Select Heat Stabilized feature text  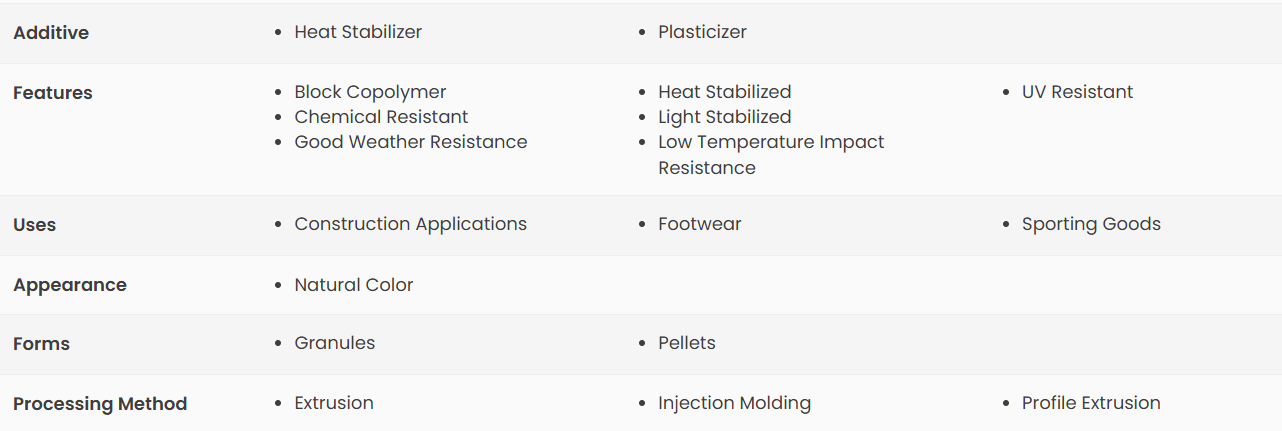tap(725, 92)
